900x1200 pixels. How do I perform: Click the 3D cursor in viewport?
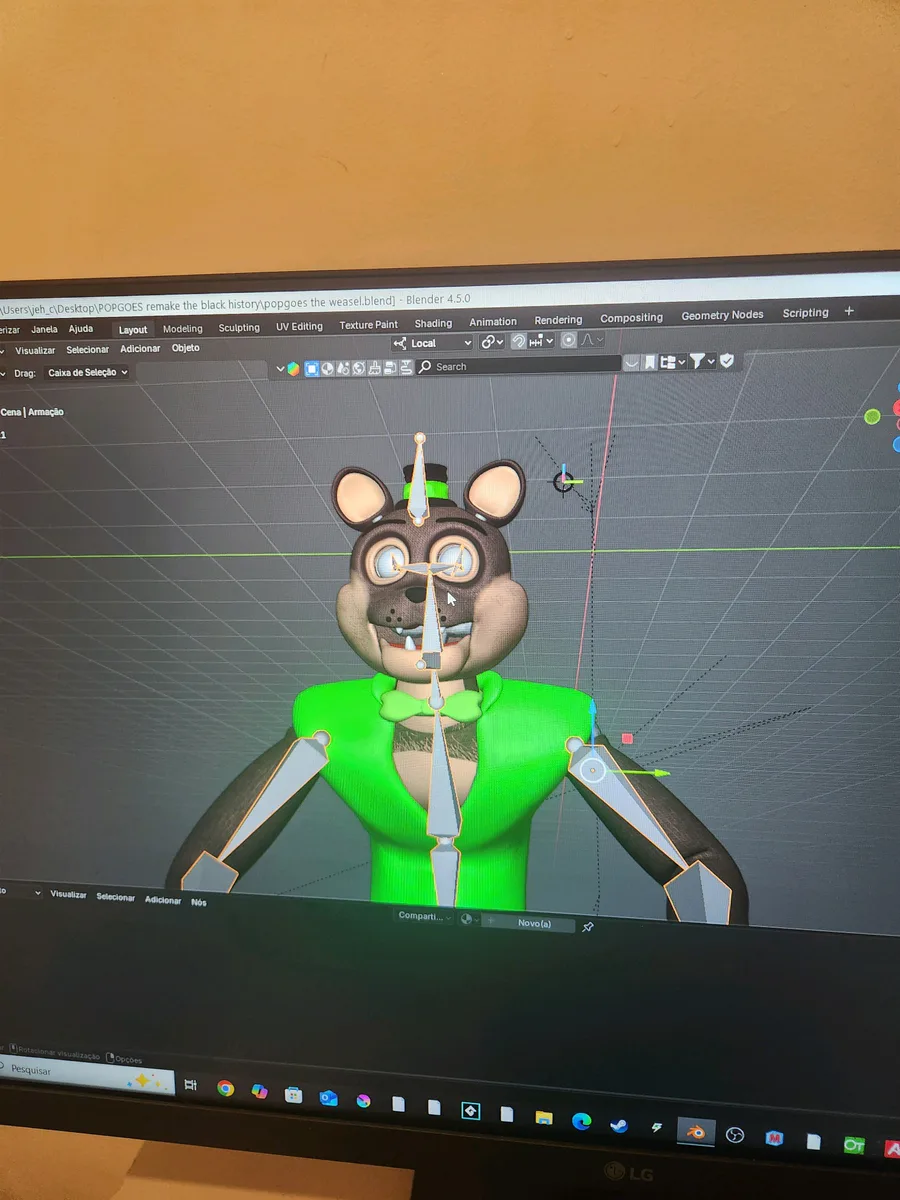coord(565,482)
